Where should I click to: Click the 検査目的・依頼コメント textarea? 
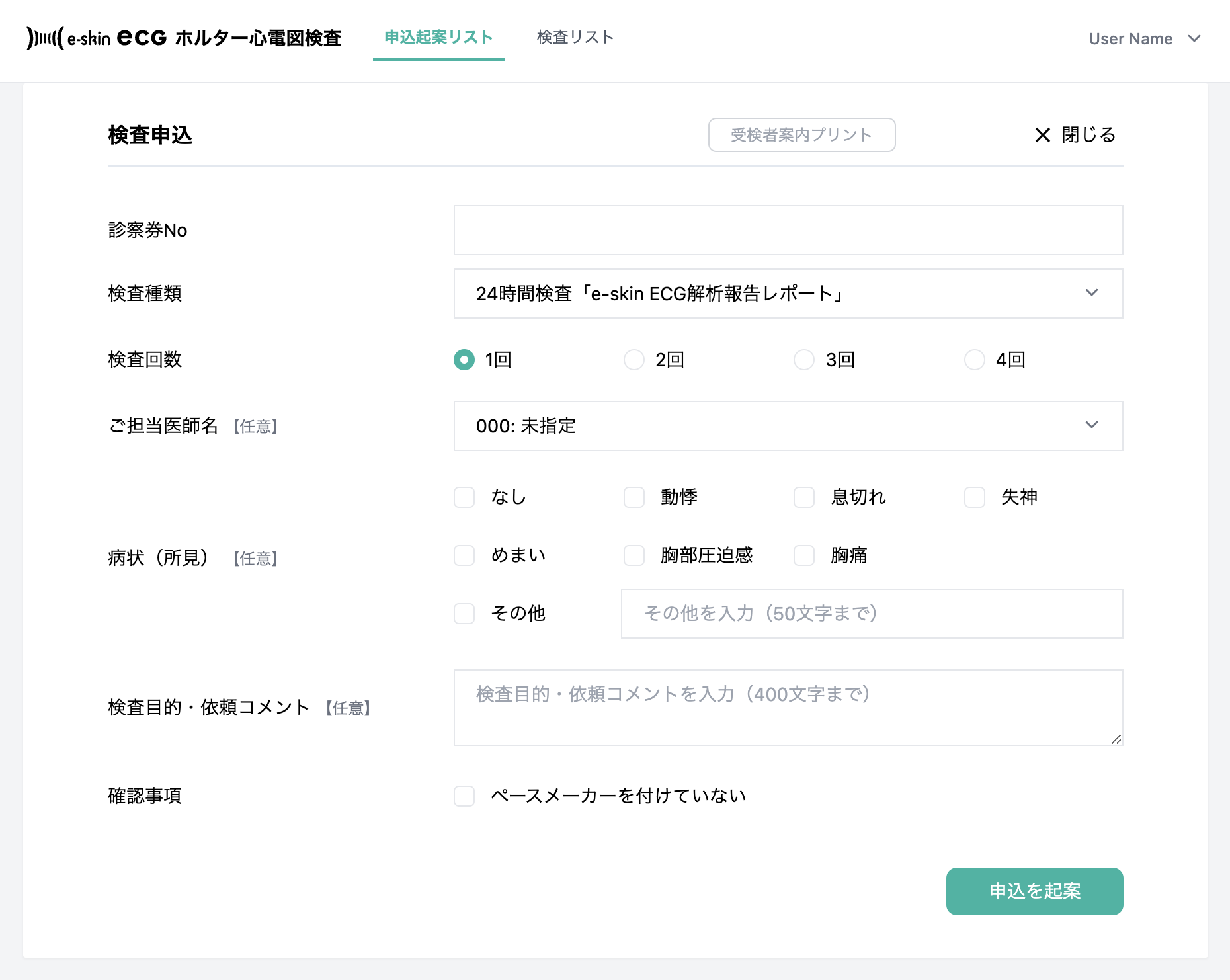pyautogui.click(x=788, y=708)
